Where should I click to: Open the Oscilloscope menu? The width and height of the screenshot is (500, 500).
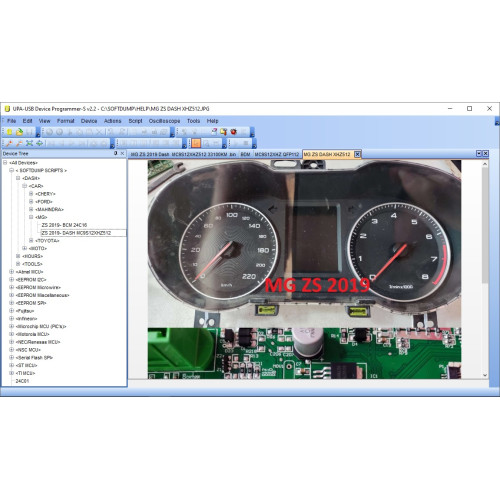[164, 121]
